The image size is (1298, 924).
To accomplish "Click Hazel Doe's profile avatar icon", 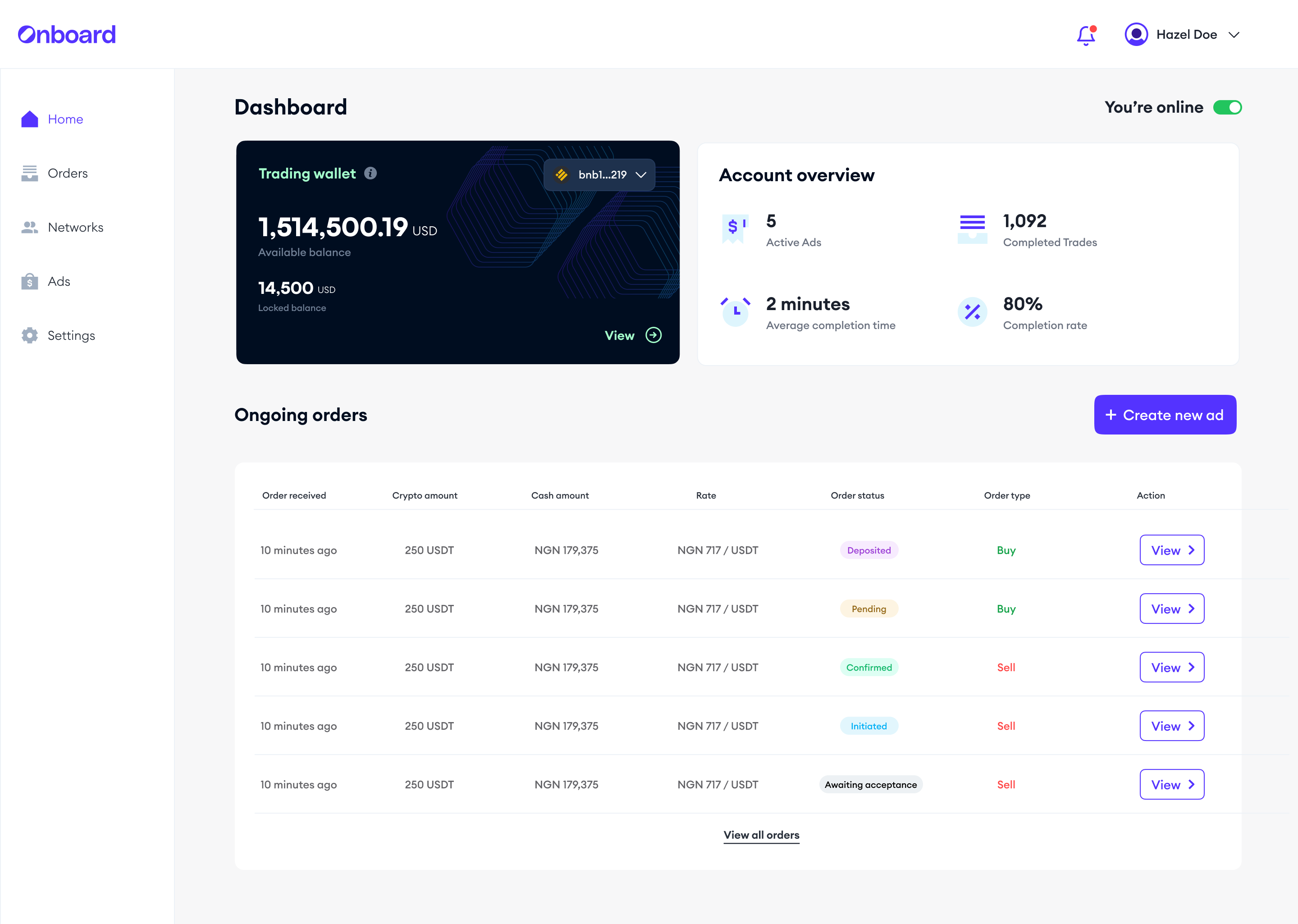I will (1136, 34).
